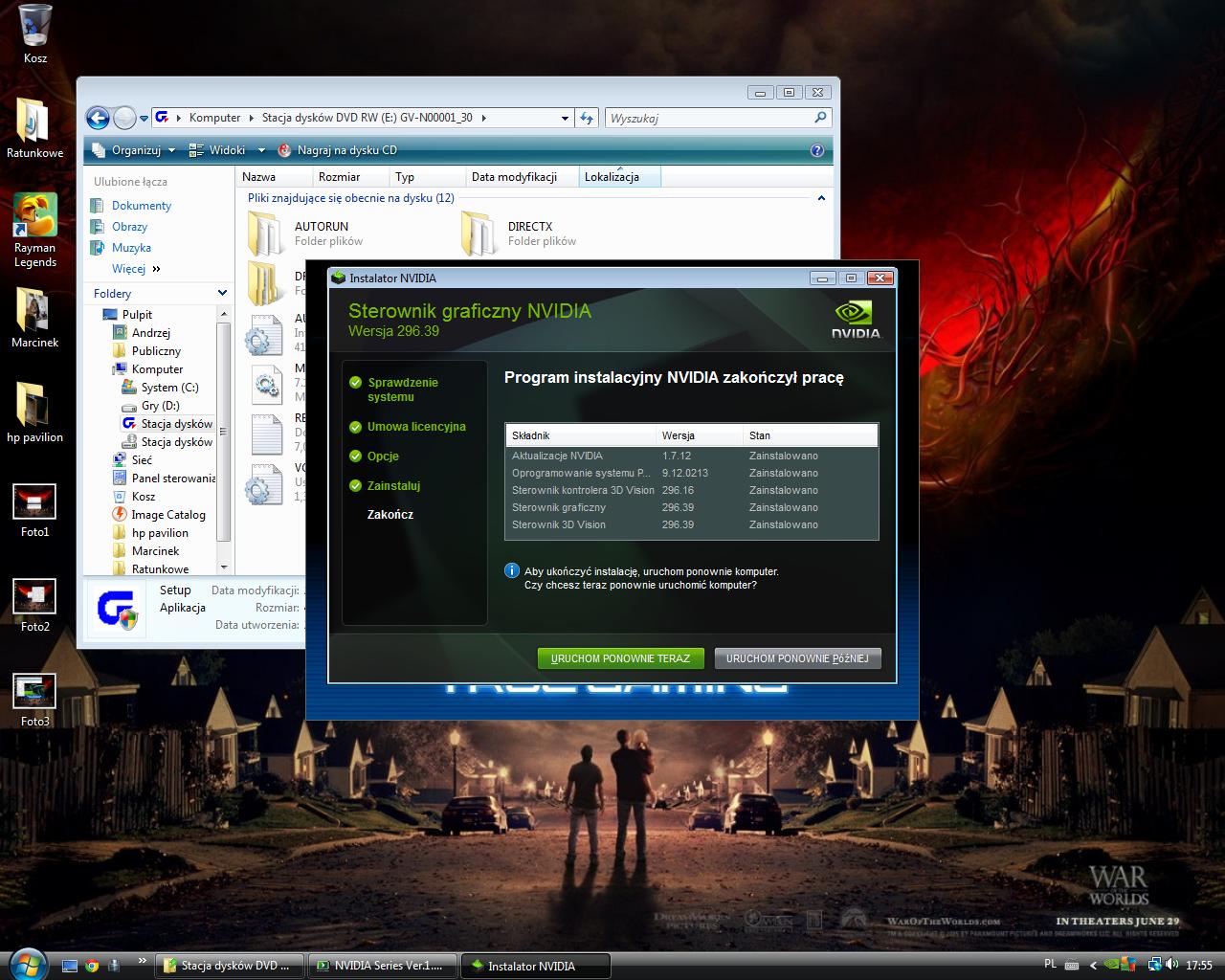
Task: Select Komputer in the folder tree
Action: pos(148,369)
